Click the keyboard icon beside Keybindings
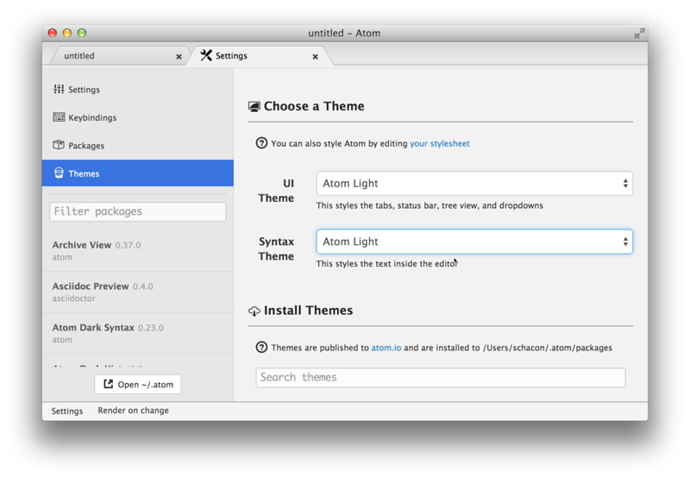 [x=59, y=118]
